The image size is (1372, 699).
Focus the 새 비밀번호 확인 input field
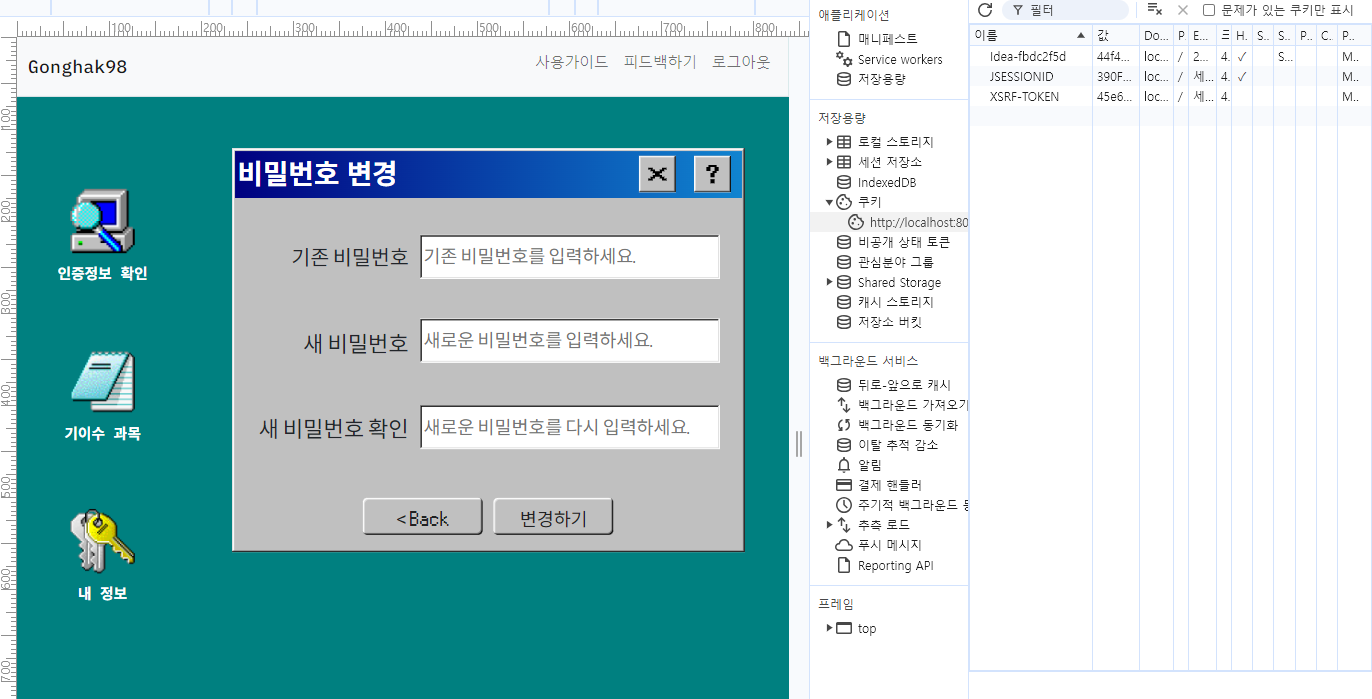569,427
